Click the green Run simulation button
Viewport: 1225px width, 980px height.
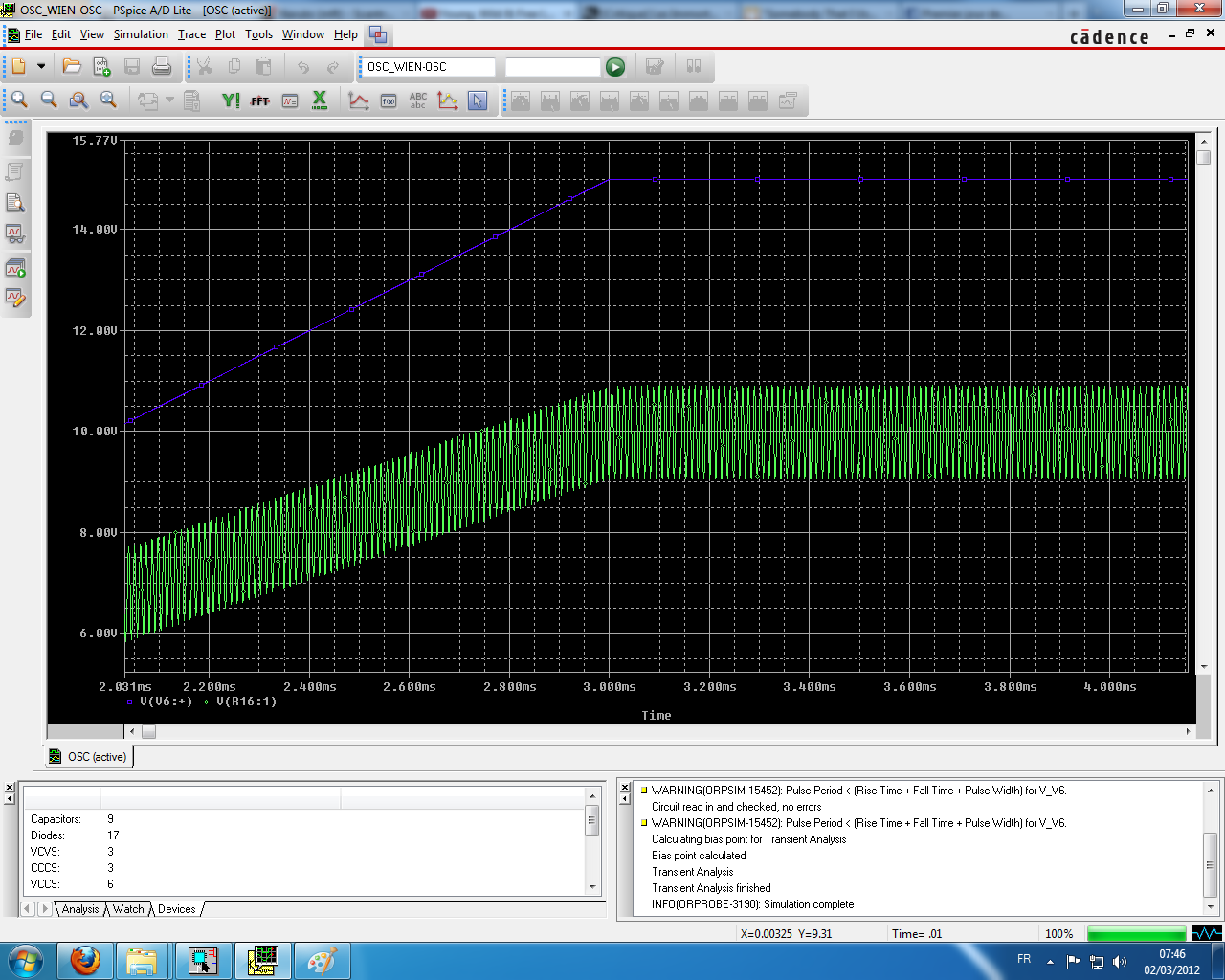click(x=615, y=67)
